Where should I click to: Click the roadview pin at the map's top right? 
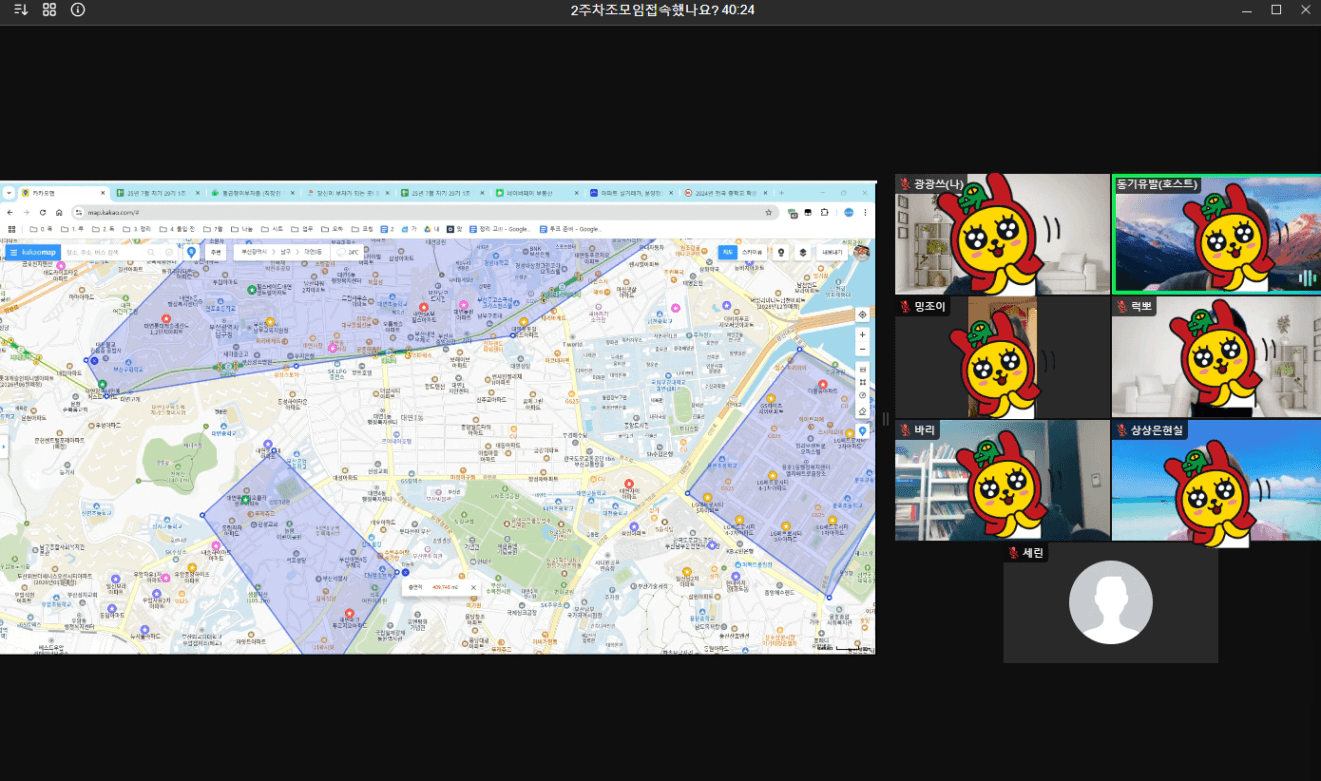pos(781,252)
